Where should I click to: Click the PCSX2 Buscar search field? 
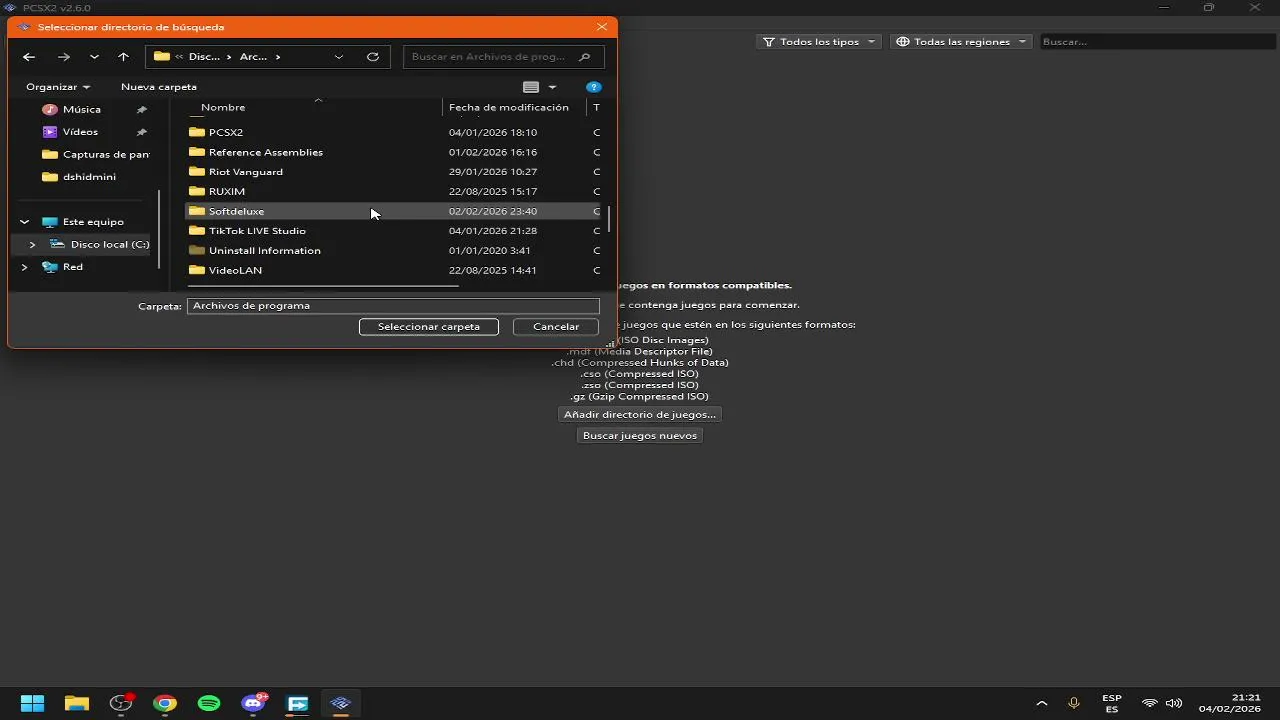click(x=1157, y=42)
